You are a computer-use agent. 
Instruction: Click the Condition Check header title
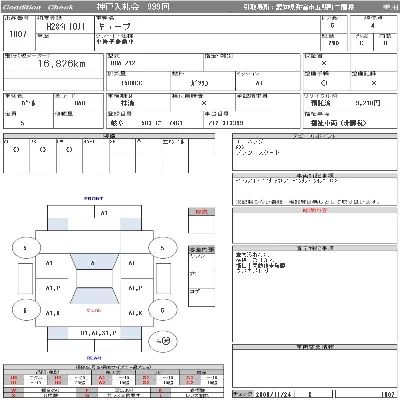[x=38, y=7]
